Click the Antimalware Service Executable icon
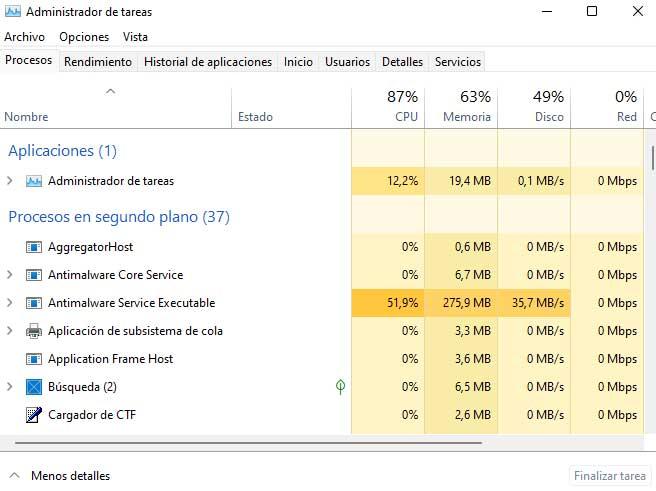This screenshot has height=491, width=656. (x=34, y=303)
